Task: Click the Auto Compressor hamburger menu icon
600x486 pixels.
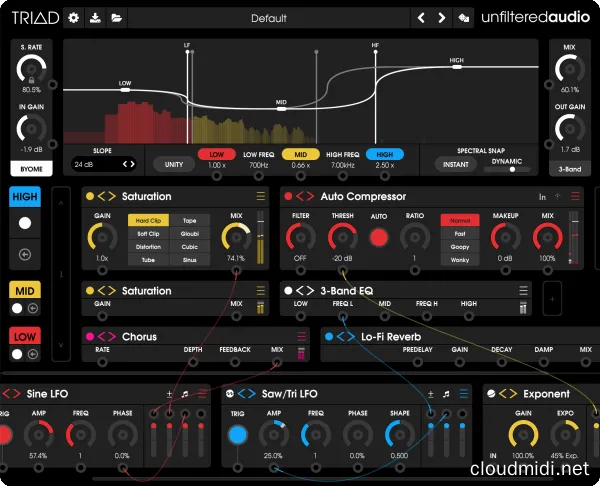Action: pyautogui.click(x=575, y=197)
